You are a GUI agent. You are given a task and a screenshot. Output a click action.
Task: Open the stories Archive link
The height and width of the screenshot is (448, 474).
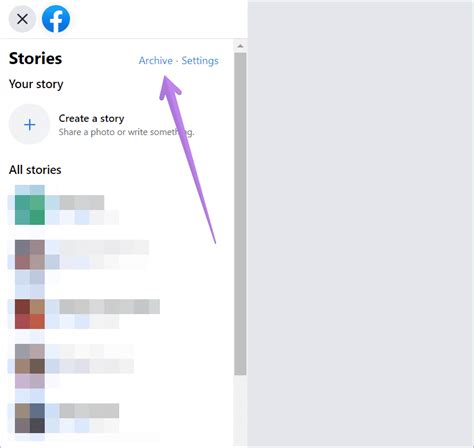[x=156, y=61]
